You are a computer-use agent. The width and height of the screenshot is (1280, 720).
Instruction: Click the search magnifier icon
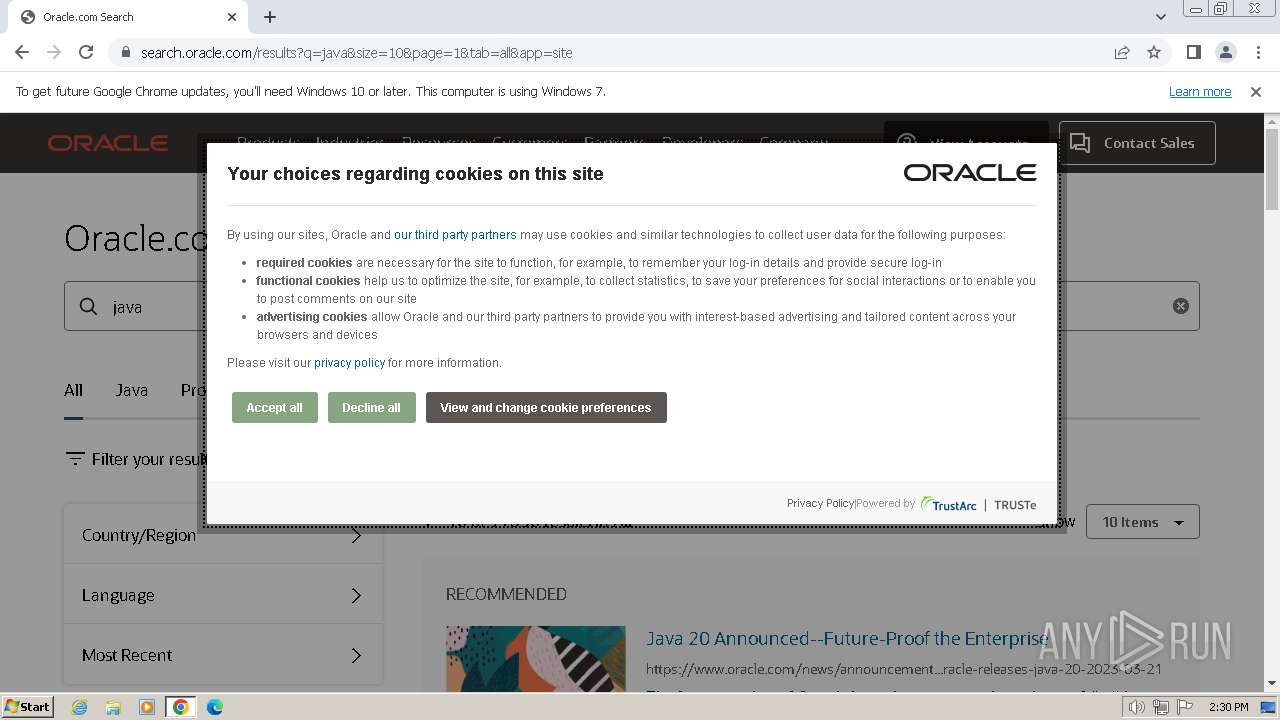pos(89,307)
